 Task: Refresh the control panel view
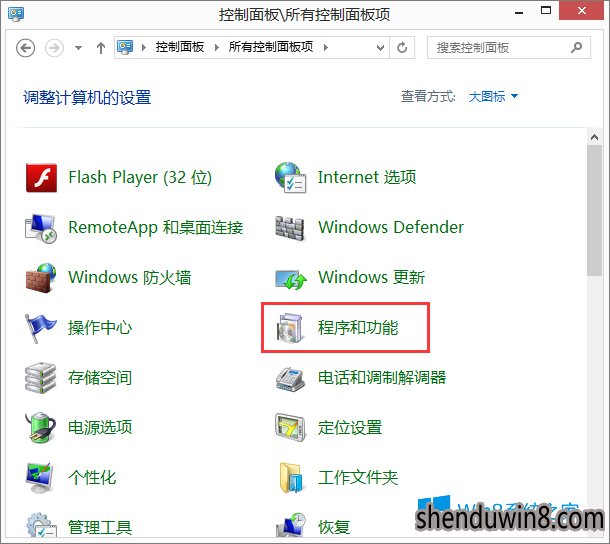[402, 47]
